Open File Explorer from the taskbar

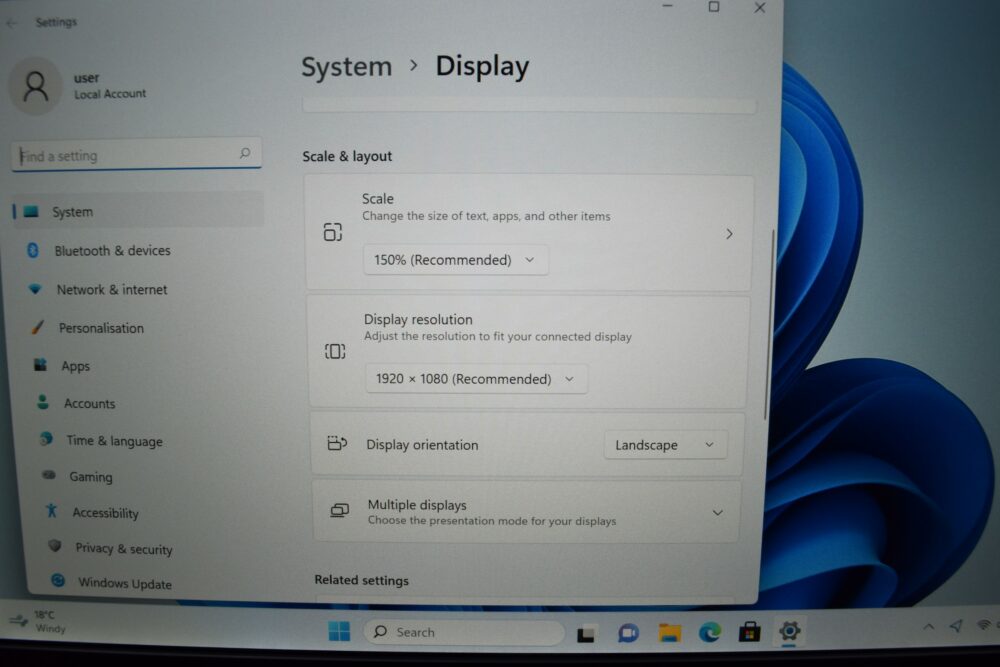coord(670,633)
